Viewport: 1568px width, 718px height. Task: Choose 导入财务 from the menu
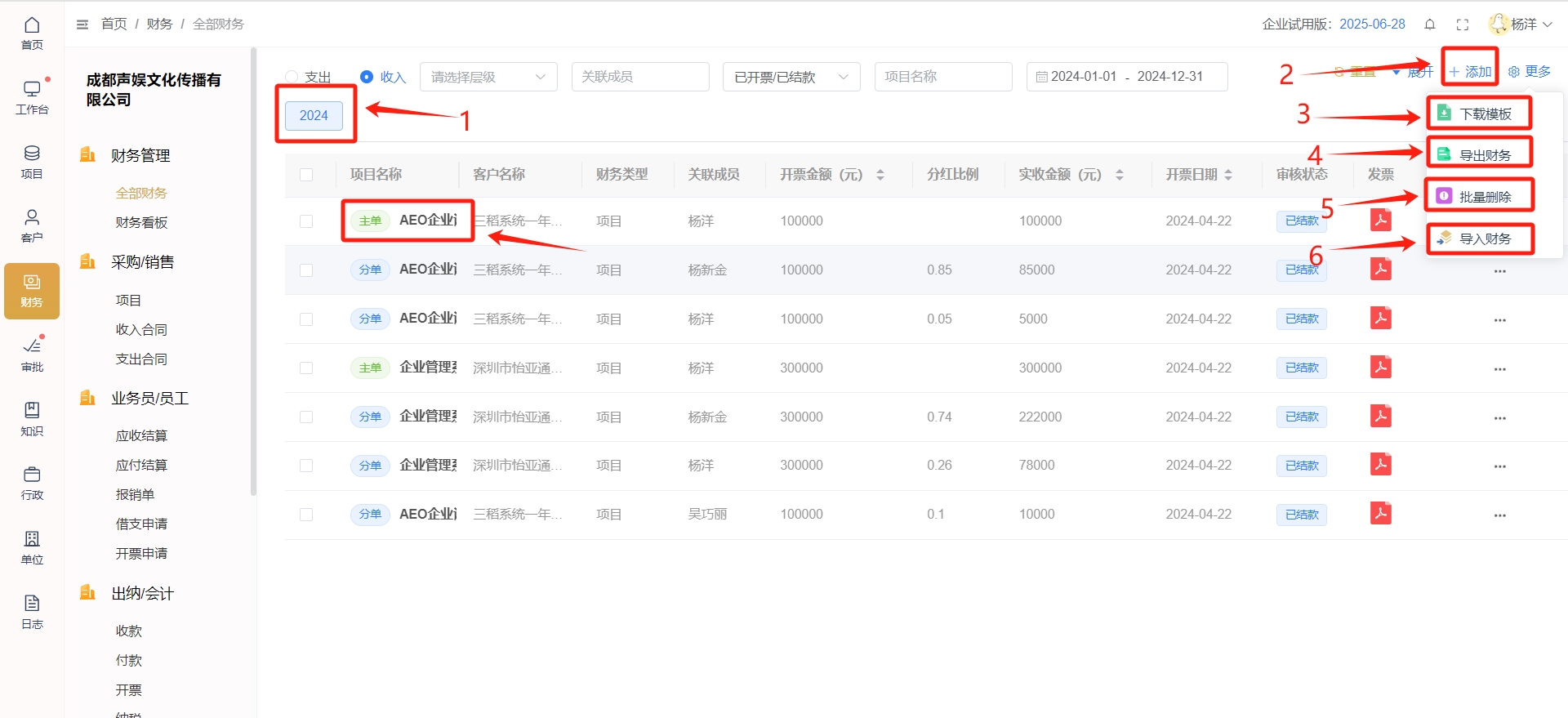(x=1479, y=239)
